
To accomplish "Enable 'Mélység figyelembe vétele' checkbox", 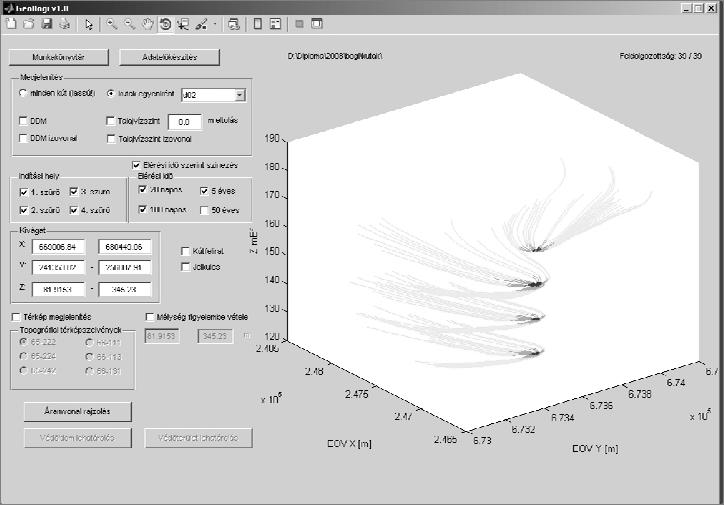I will pos(150,317).
